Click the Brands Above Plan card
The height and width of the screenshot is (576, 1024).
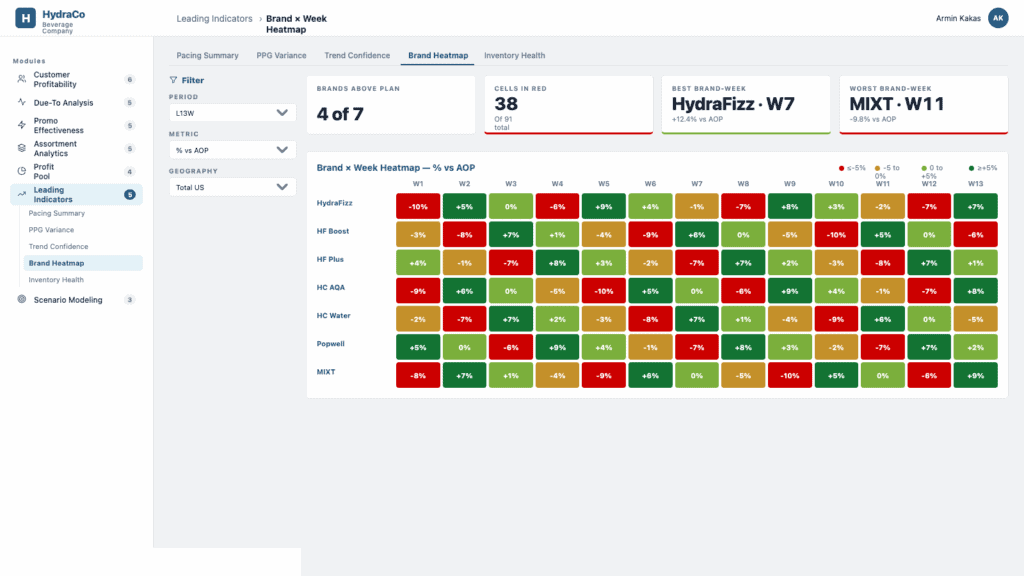click(x=391, y=104)
